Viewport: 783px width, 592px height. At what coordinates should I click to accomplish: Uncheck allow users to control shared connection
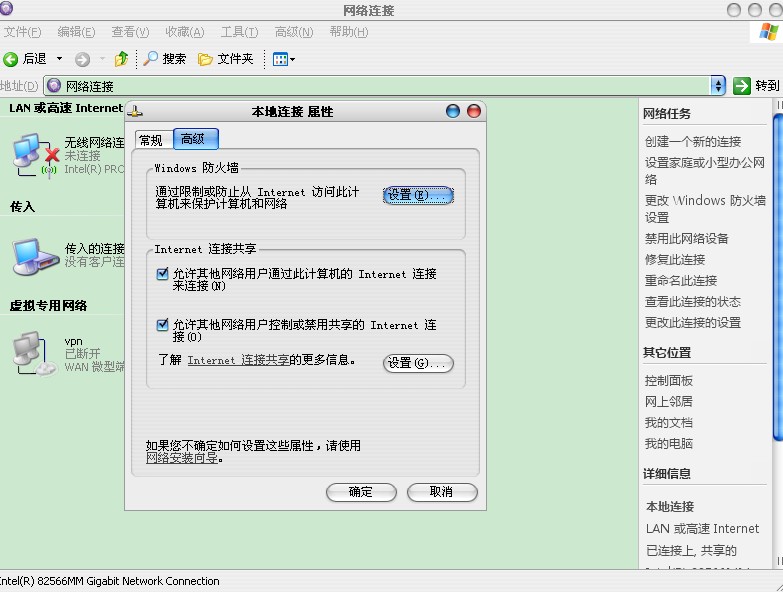[x=163, y=325]
